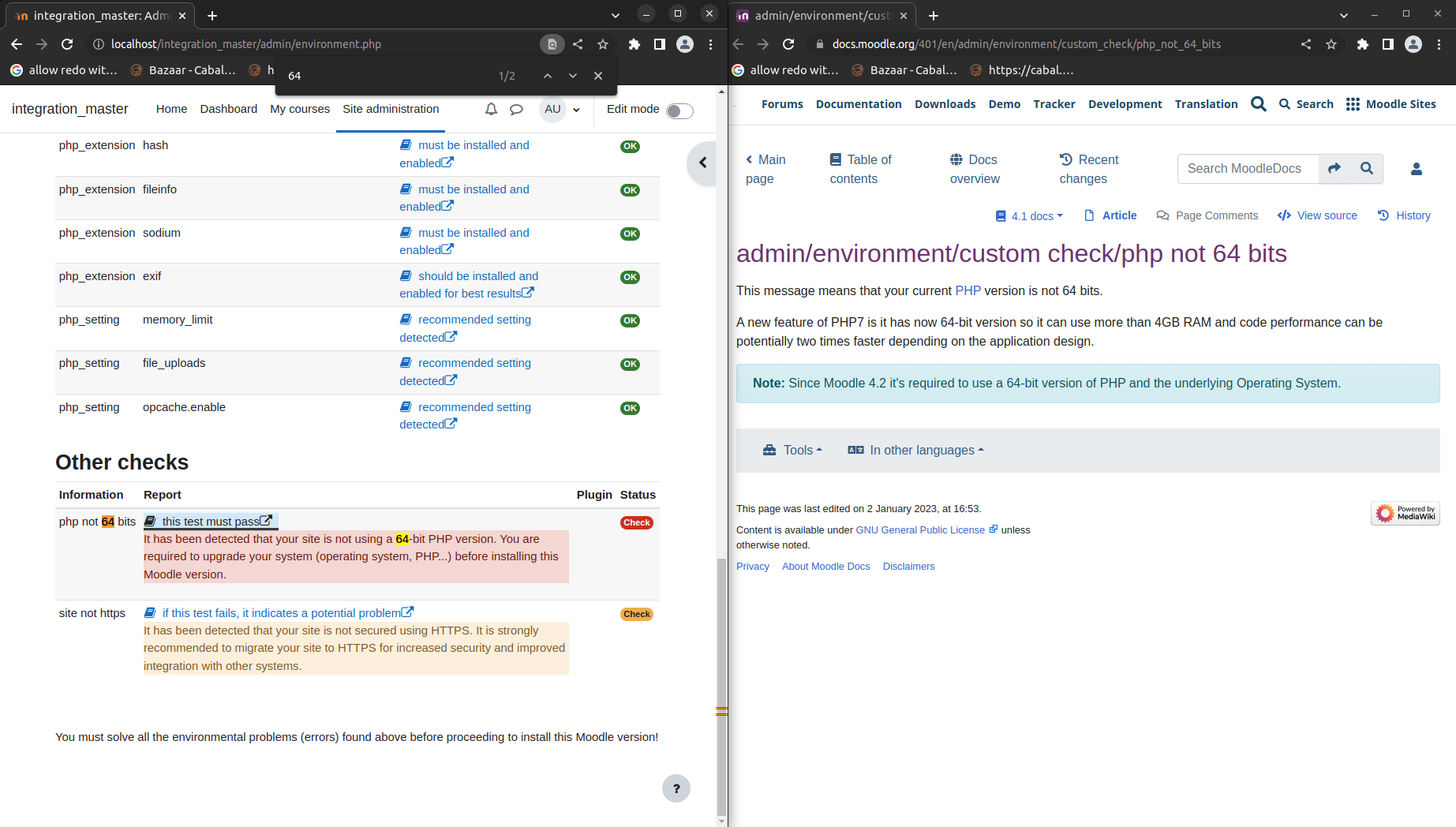1456x827 pixels.
Task: Click the MoodleDocs search magnifier button
Action: pos(1367,169)
